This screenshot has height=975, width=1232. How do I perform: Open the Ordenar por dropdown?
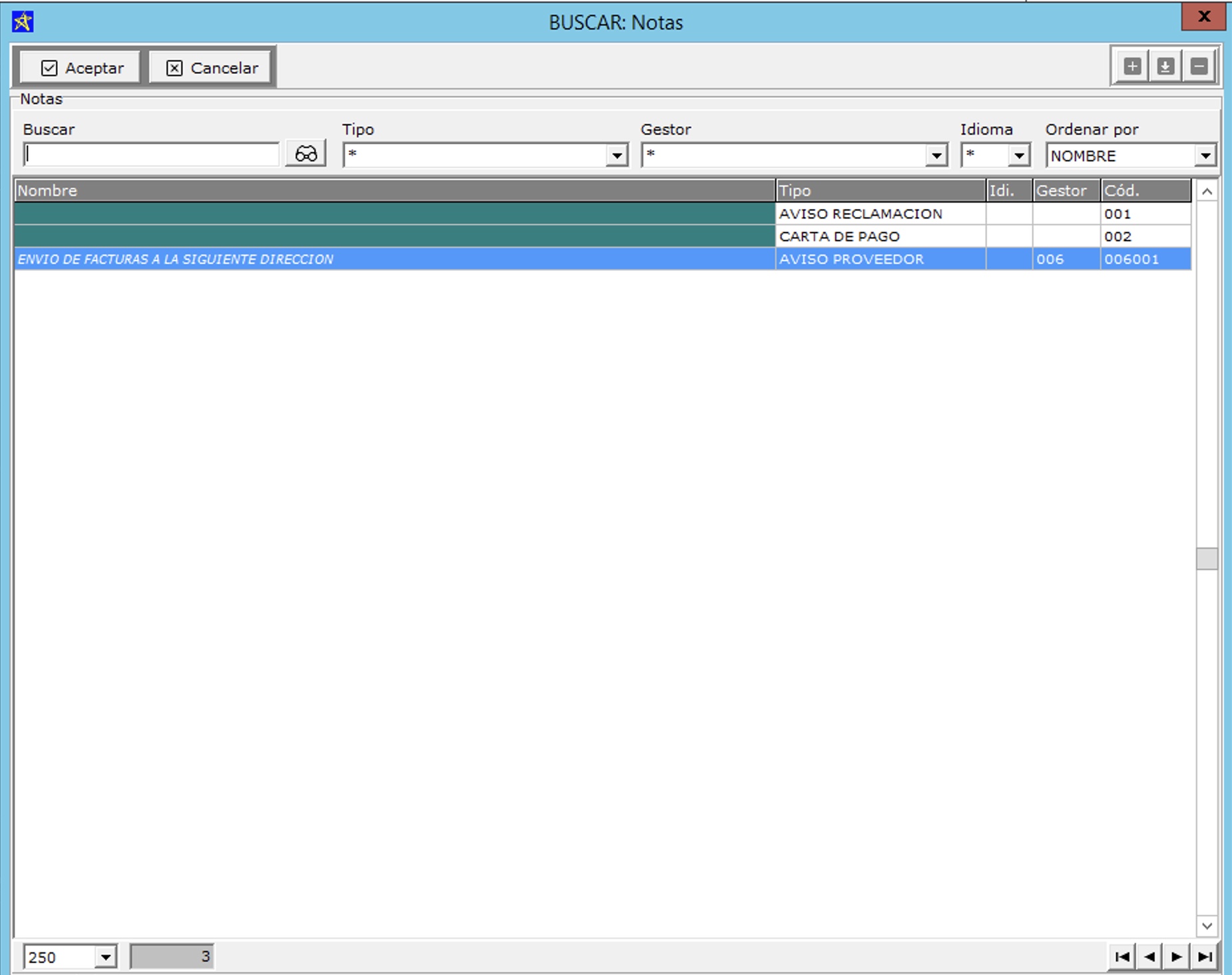pos(1205,156)
